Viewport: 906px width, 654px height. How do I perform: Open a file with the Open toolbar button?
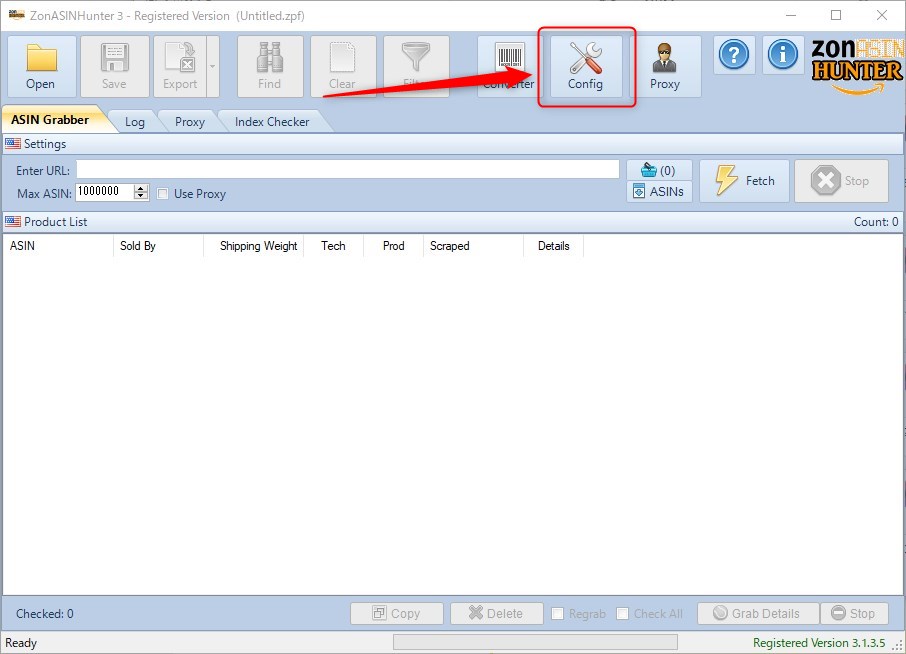click(x=42, y=66)
